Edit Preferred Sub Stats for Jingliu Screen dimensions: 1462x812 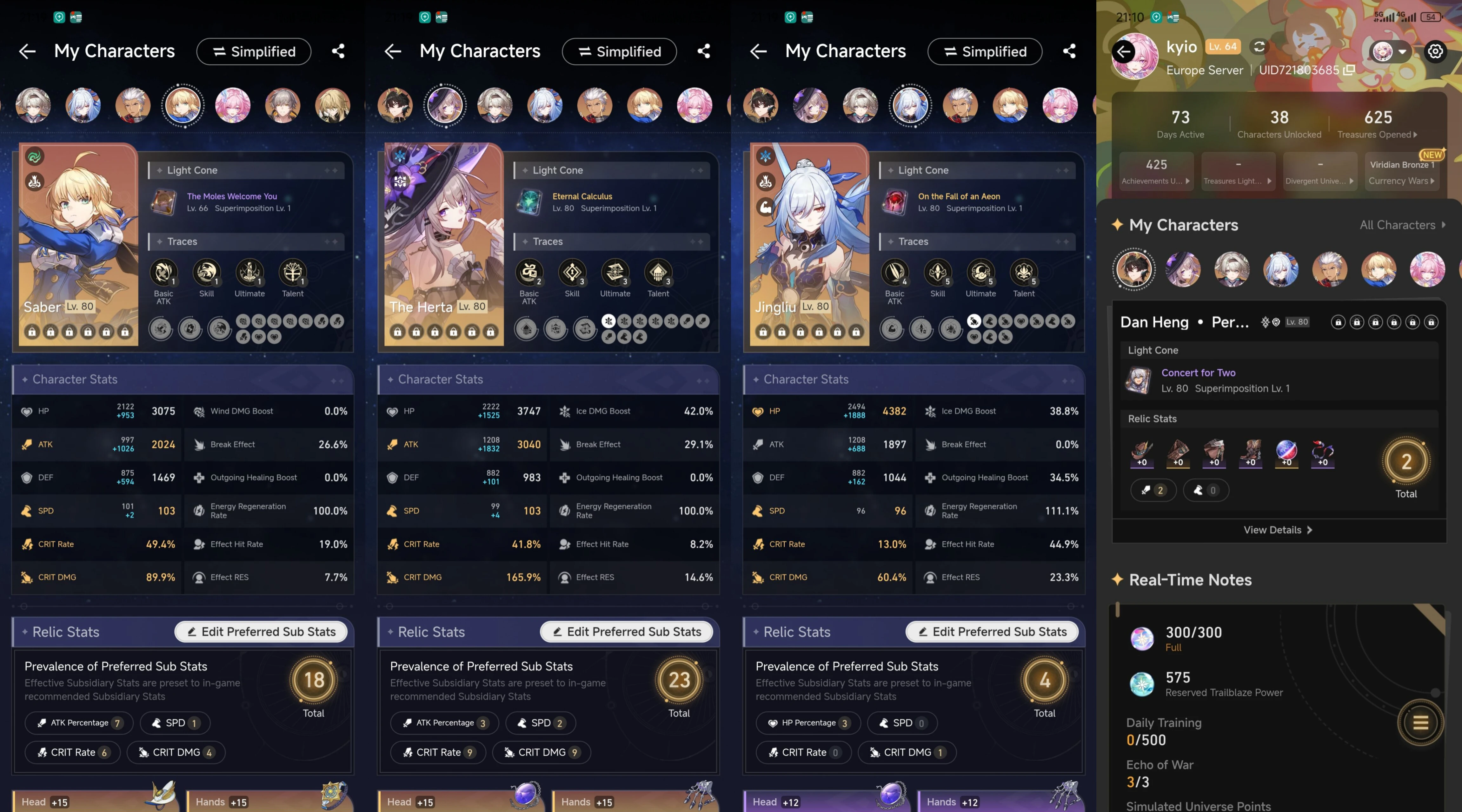[992, 631]
